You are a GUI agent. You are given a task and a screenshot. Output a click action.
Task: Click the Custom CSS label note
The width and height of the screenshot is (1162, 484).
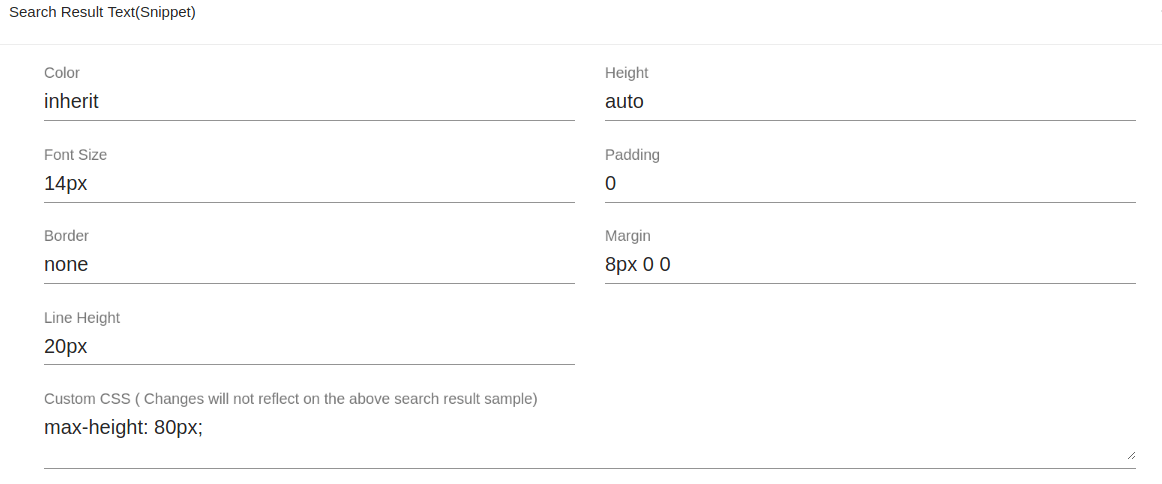[291, 399]
